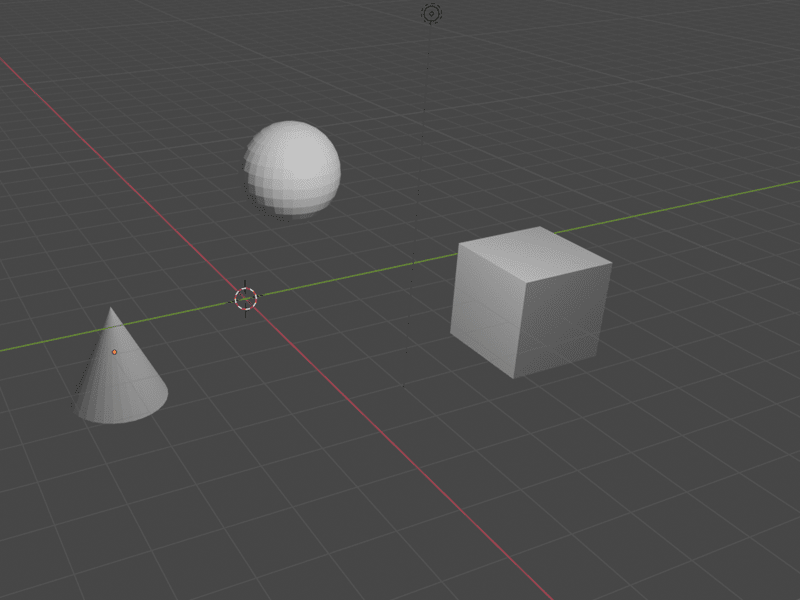
Task: Select the sphere object
Action: (x=292, y=169)
